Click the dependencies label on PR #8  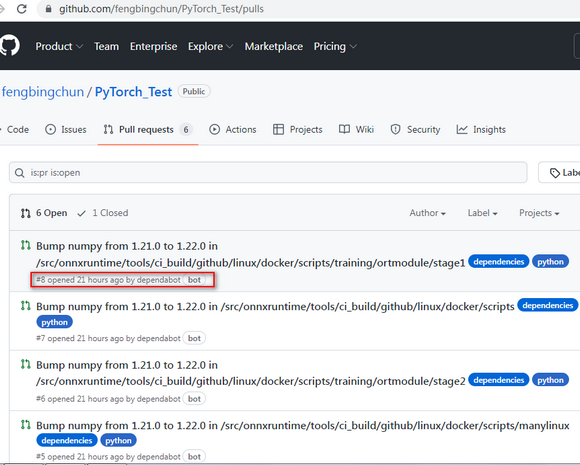click(x=499, y=262)
